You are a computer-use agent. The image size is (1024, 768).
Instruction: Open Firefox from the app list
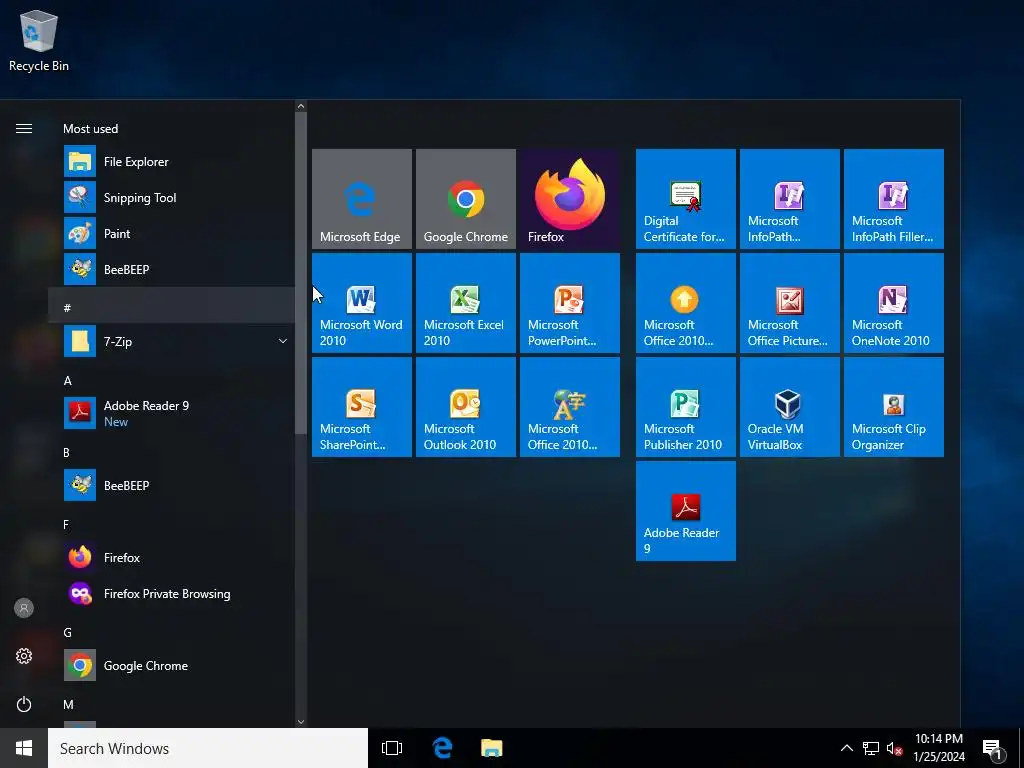(171, 557)
